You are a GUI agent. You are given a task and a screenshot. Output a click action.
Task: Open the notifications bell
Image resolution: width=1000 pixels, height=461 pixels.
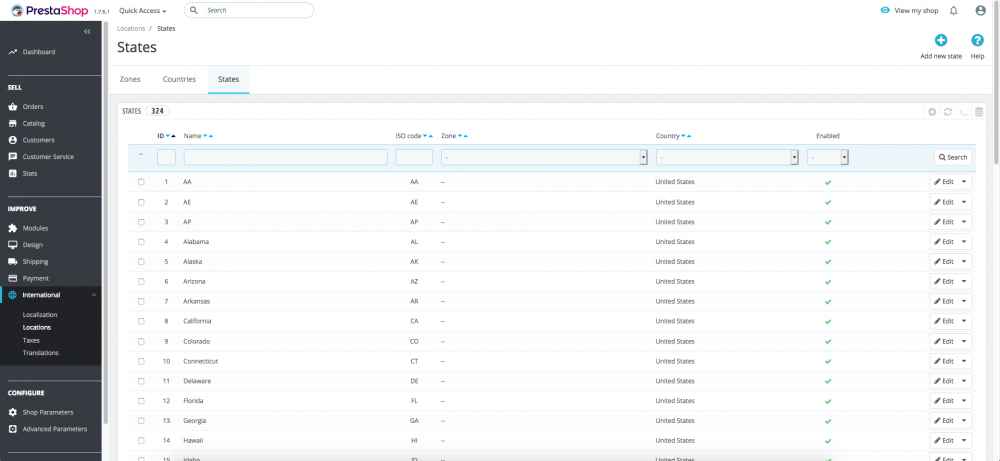[953, 10]
